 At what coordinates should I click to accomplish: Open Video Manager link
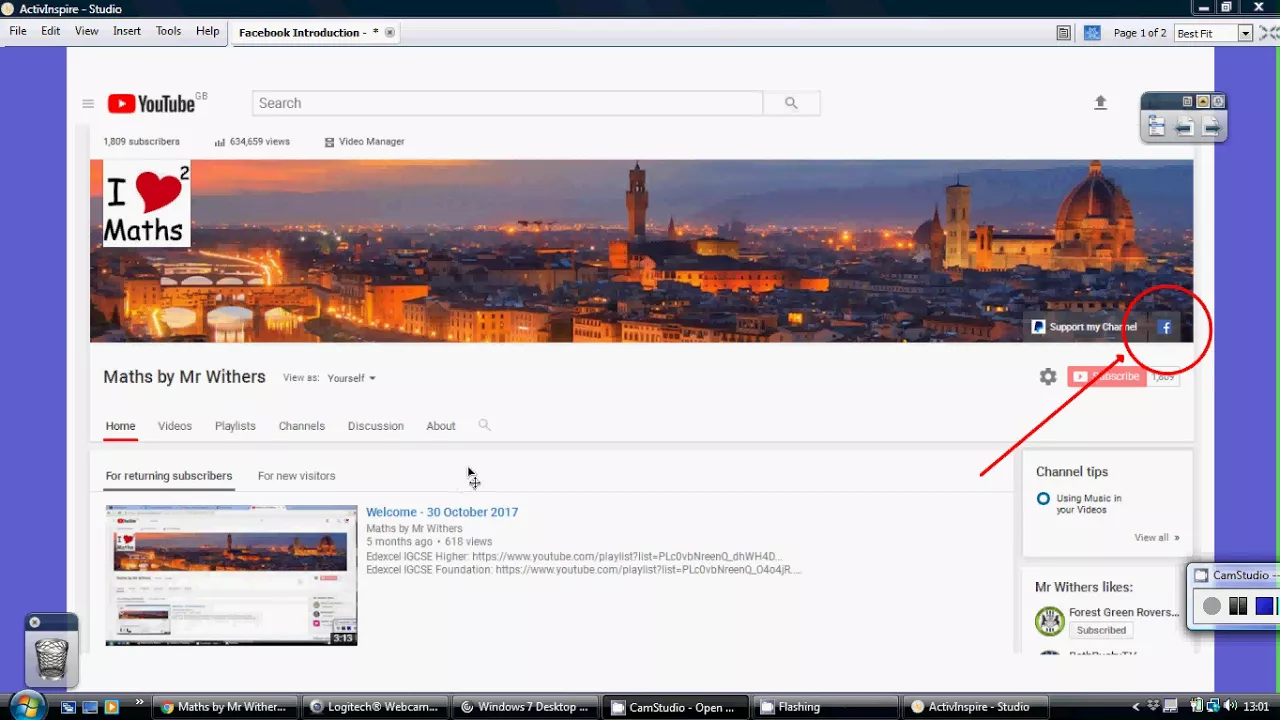(364, 142)
